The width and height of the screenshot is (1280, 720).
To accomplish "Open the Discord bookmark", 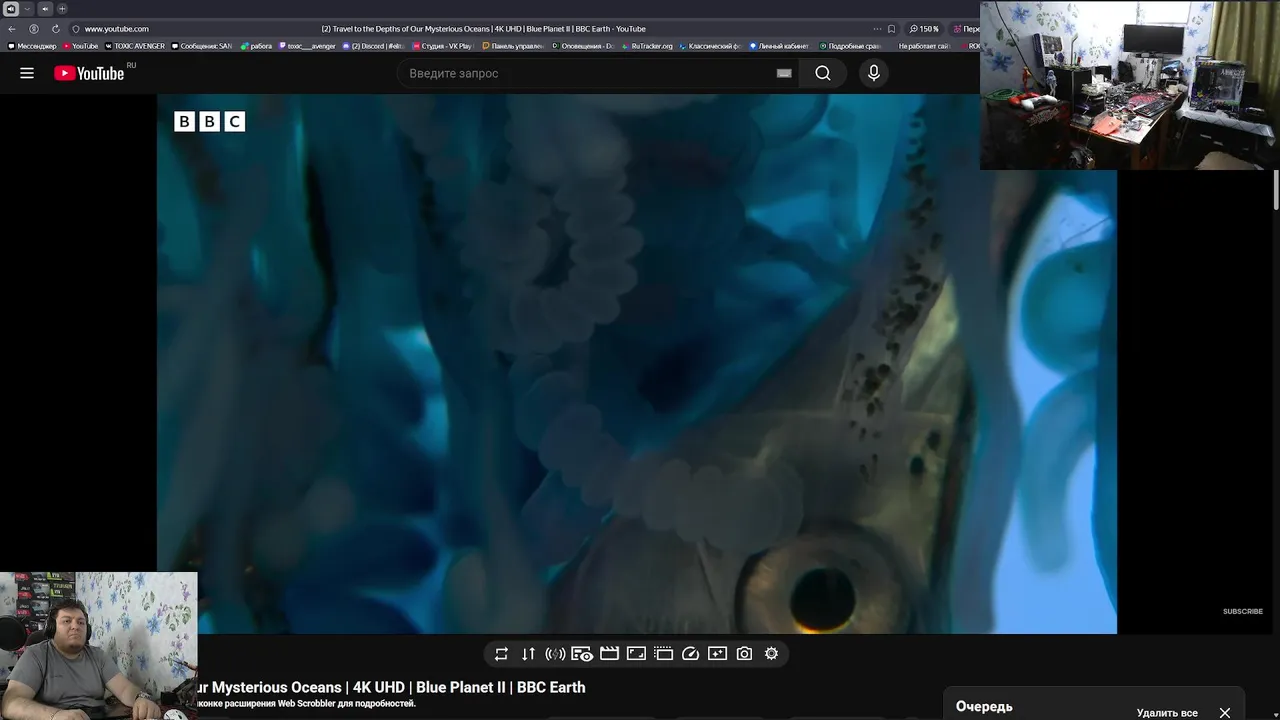I will [x=373, y=46].
